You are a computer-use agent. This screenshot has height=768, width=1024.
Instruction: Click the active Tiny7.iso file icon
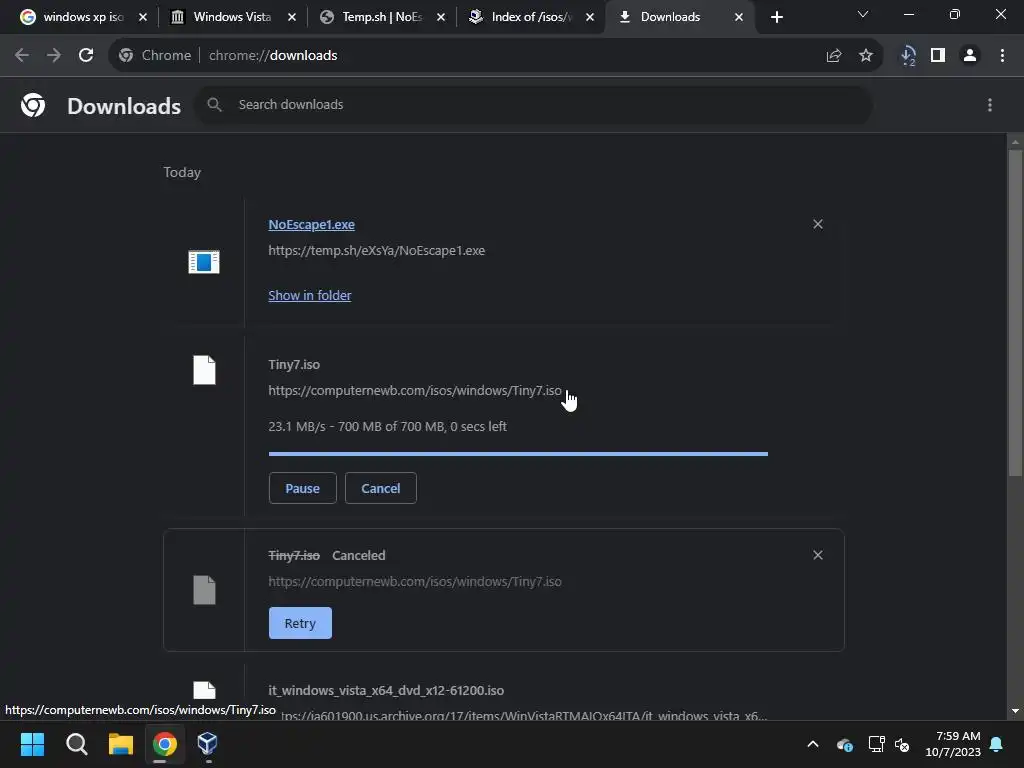pyautogui.click(x=204, y=370)
